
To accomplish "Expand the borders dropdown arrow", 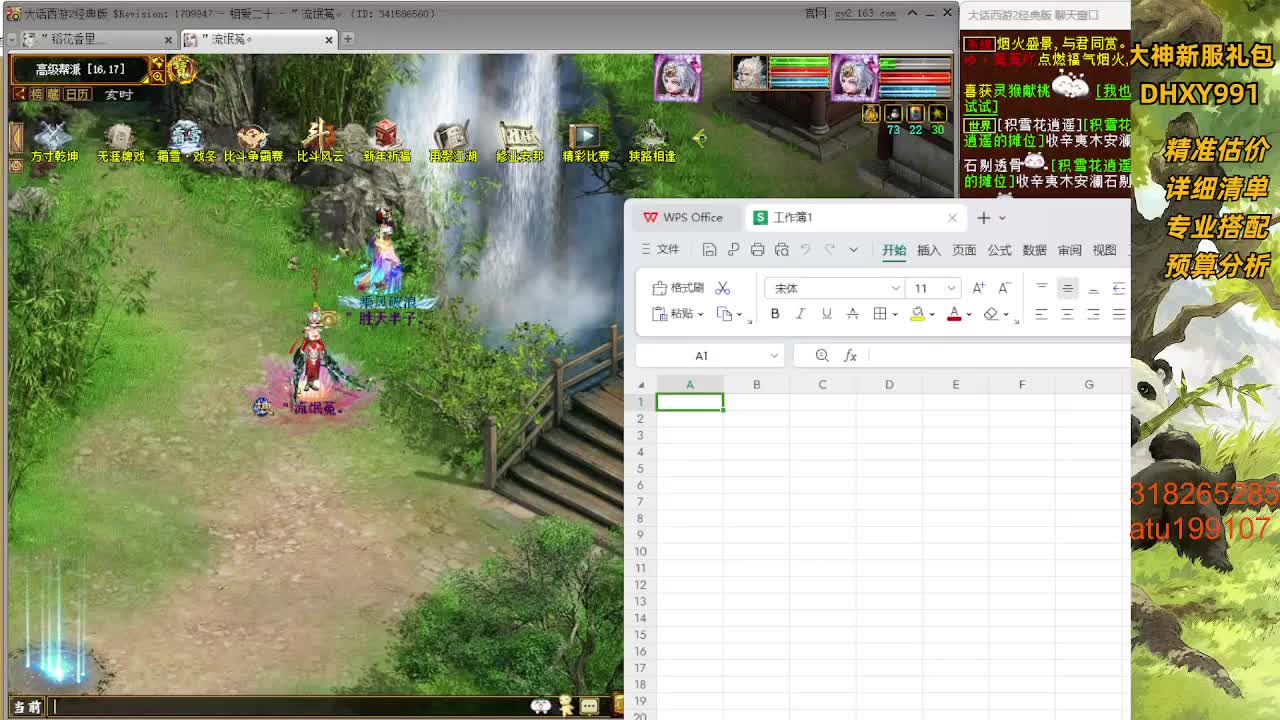I will click(x=894, y=315).
